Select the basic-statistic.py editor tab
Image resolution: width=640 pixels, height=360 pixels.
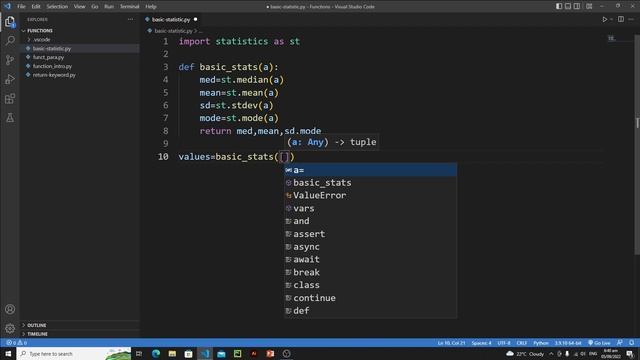(x=171, y=19)
